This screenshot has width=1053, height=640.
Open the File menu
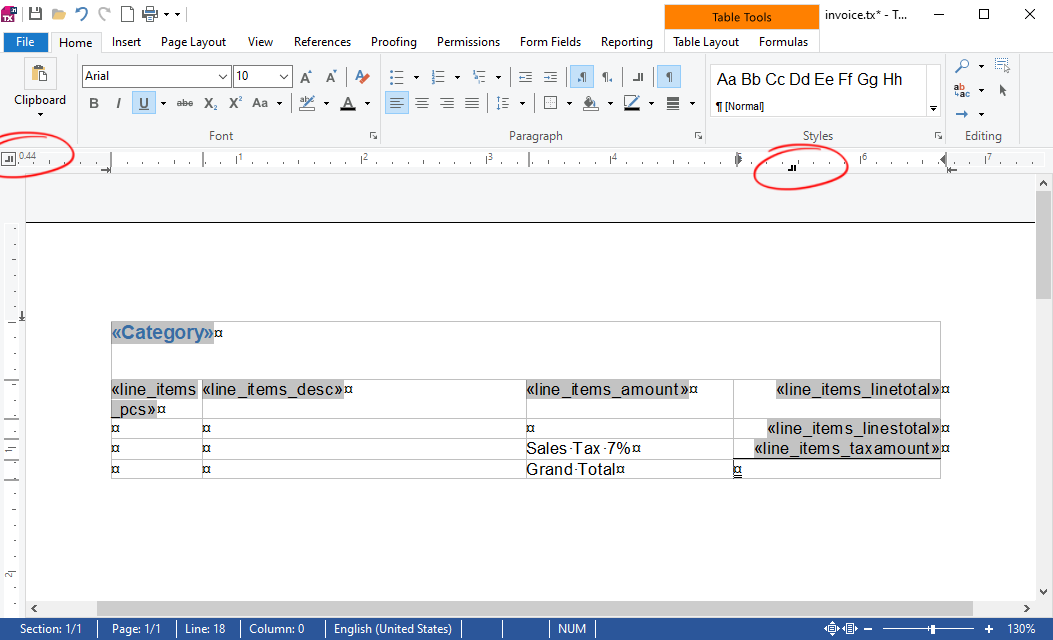[x=26, y=42]
